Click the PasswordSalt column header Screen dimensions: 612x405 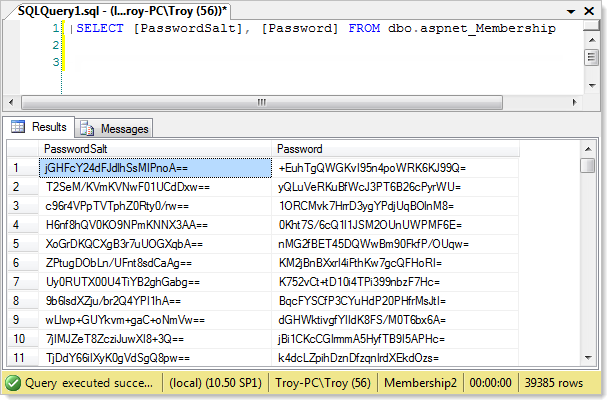(x=155, y=149)
